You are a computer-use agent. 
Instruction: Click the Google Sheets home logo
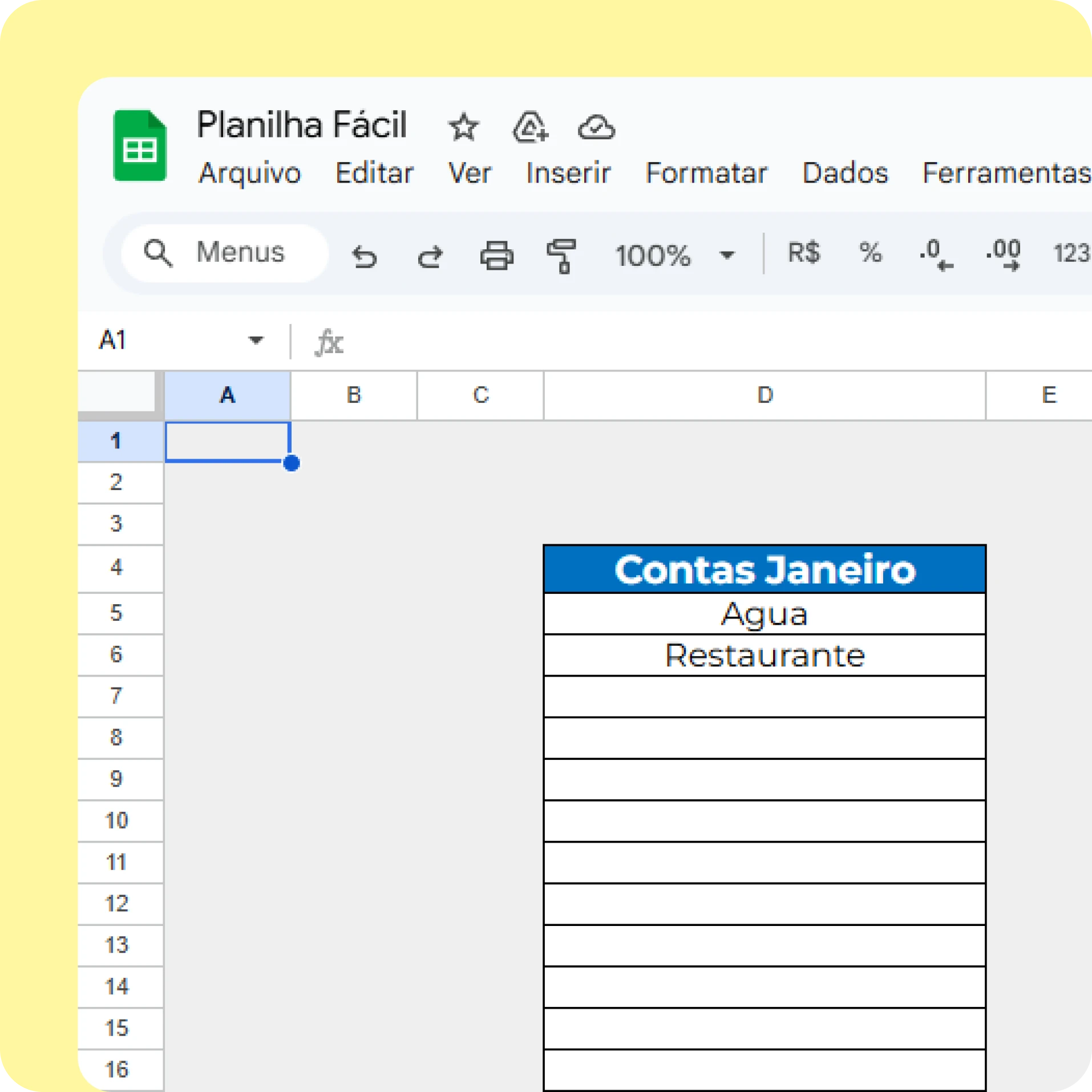point(140,146)
